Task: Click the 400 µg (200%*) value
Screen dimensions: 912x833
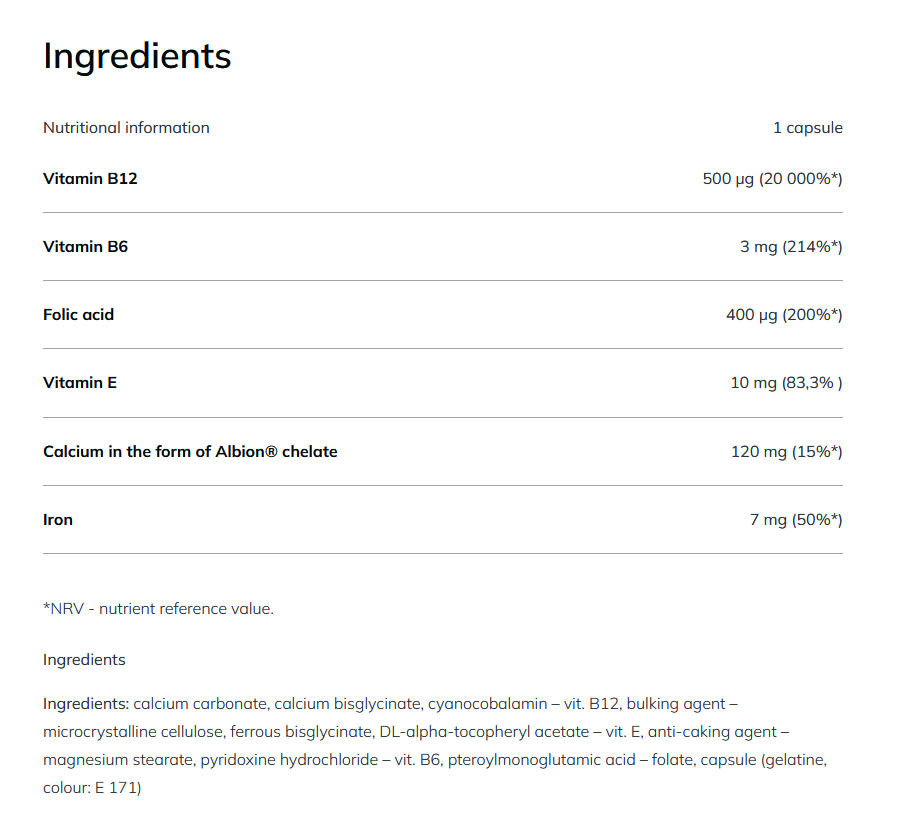Action: click(x=784, y=314)
